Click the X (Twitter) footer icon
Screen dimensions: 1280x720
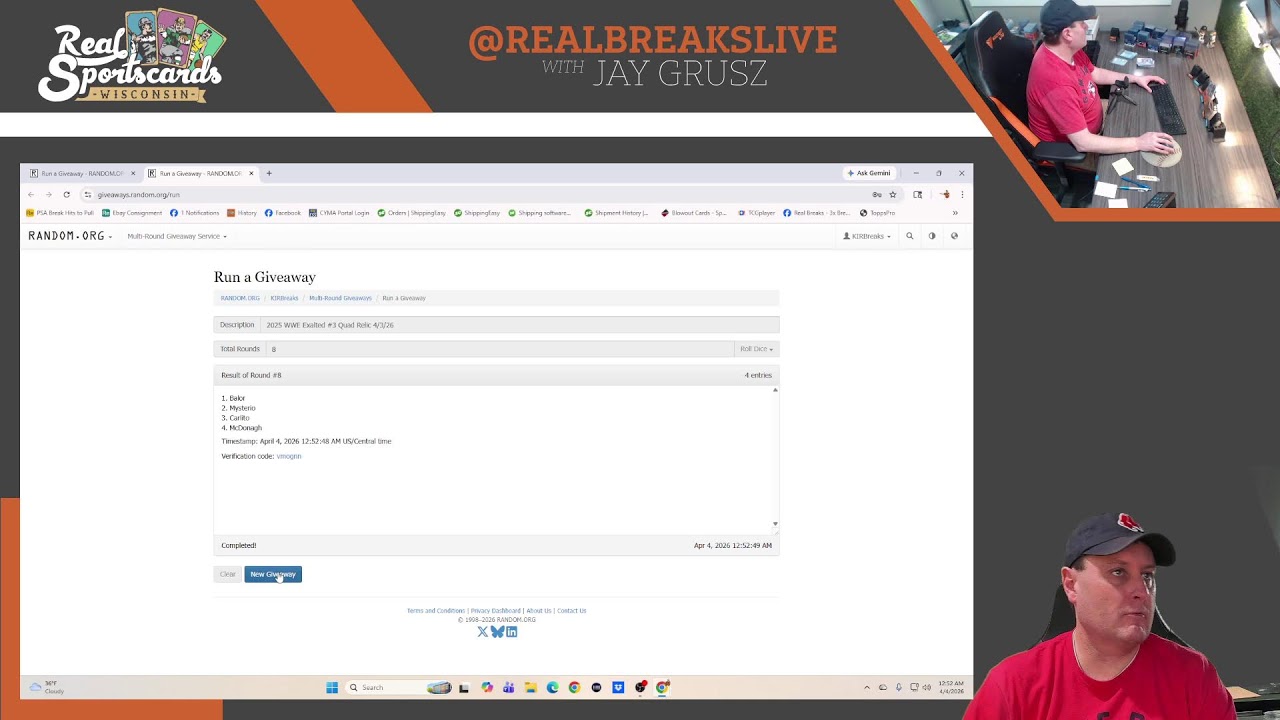click(483, 632)
